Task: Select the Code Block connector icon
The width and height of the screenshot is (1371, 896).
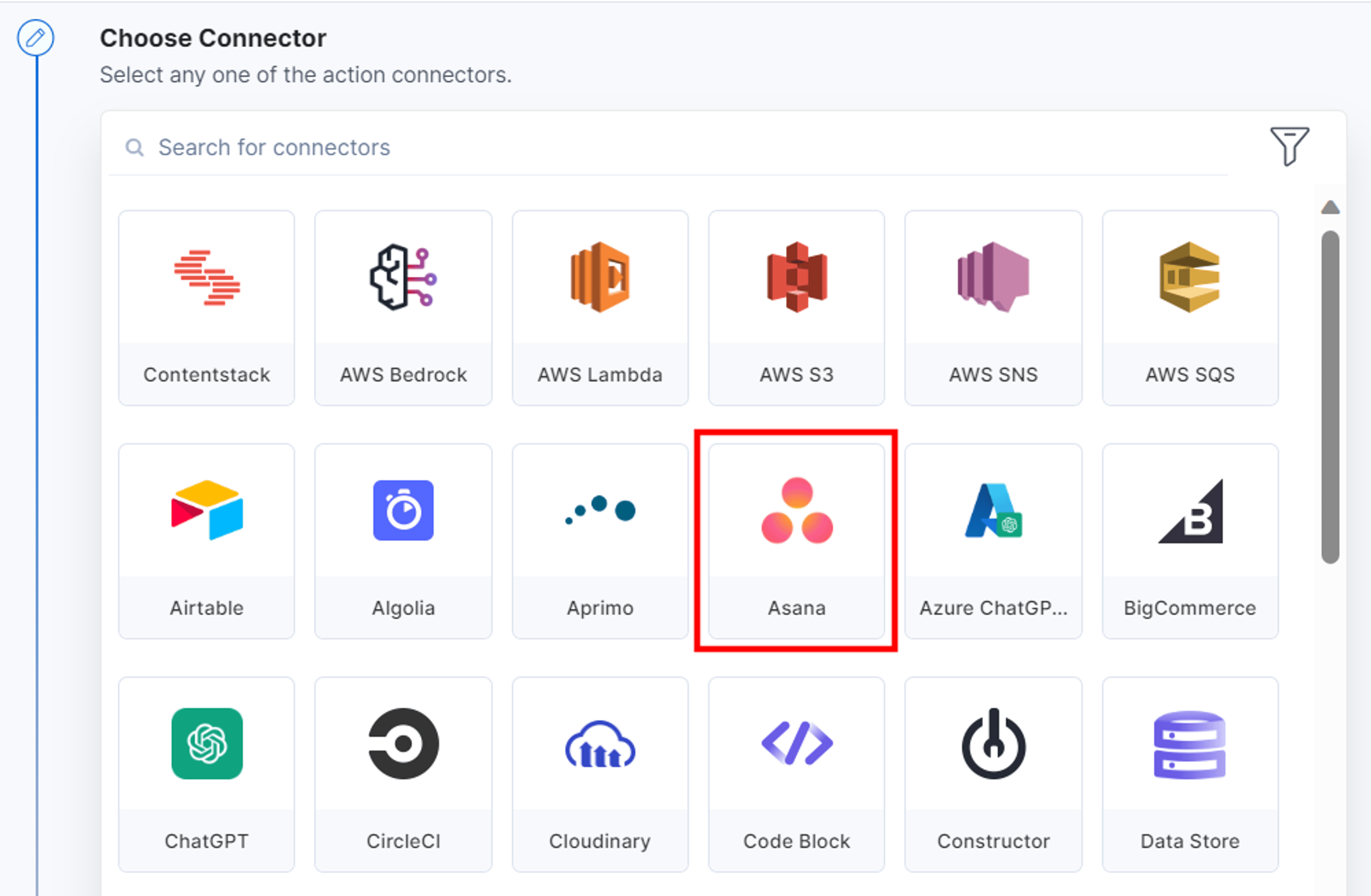Action: (x=797, y=744)
